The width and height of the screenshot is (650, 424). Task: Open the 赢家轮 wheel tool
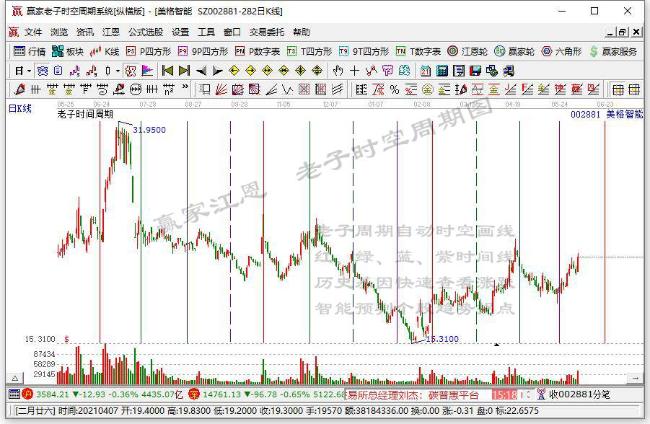514,51
